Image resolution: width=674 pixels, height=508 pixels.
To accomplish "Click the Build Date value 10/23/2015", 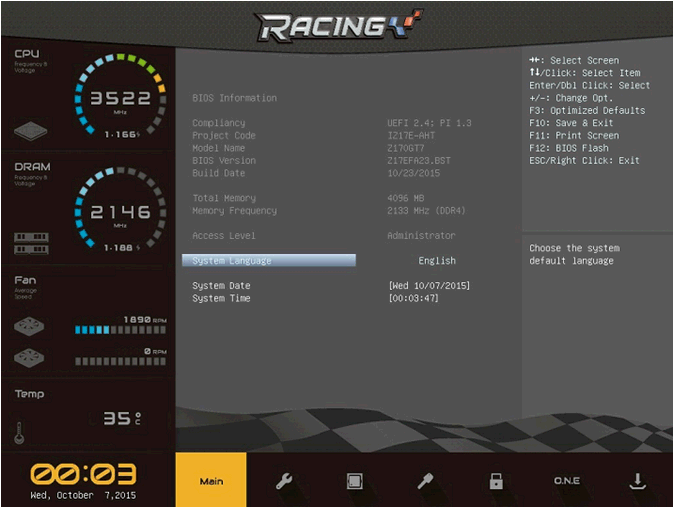I will tap(414, 173).
